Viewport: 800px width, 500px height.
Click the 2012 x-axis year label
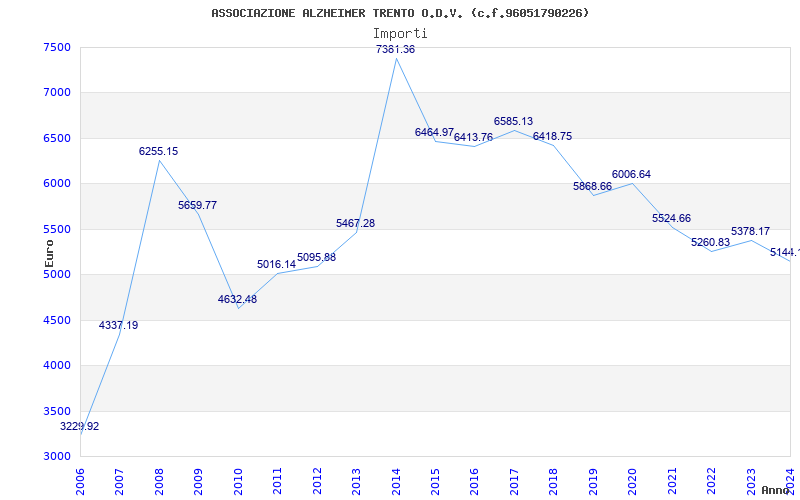click(x=317, y=482)
